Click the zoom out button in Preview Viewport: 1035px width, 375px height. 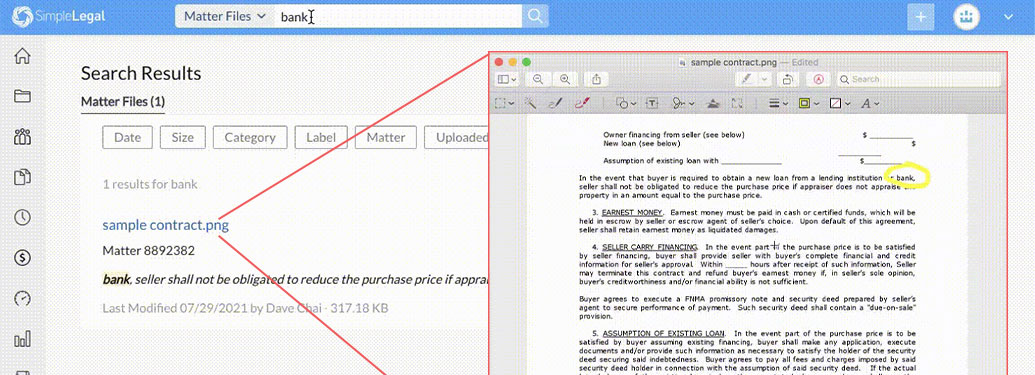click(539, 79)
